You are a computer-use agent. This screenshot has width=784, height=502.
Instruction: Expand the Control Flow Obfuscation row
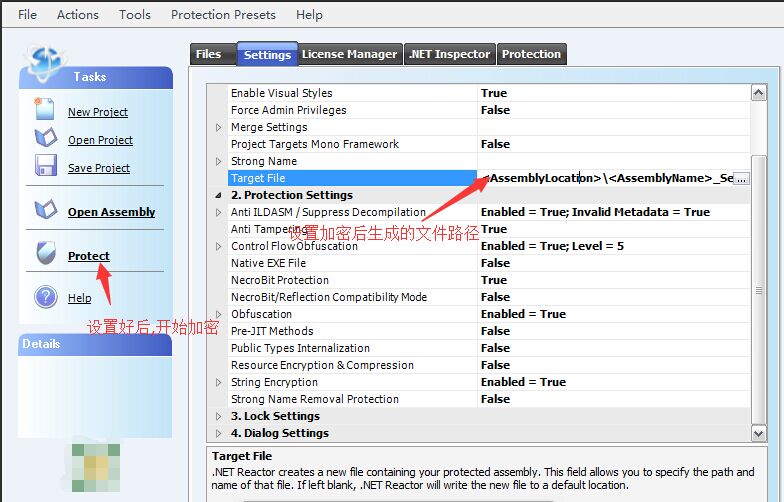pyautogui.click(x=218, y=246)
